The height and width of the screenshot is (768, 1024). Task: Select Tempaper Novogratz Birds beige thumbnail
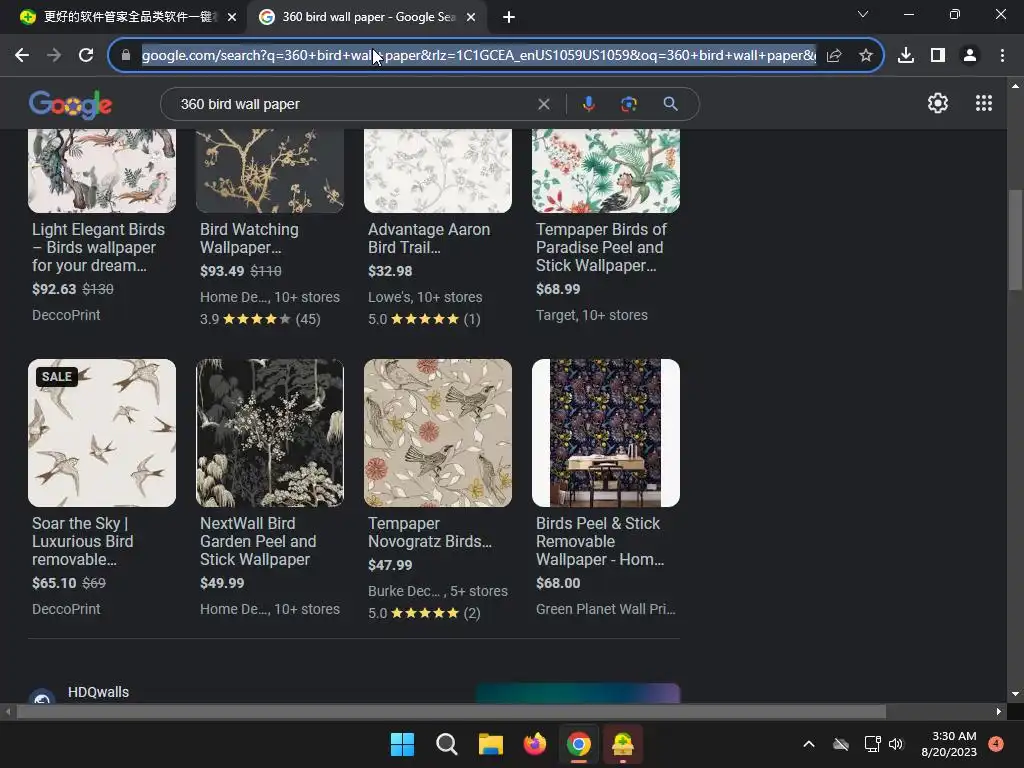[438, 432]
